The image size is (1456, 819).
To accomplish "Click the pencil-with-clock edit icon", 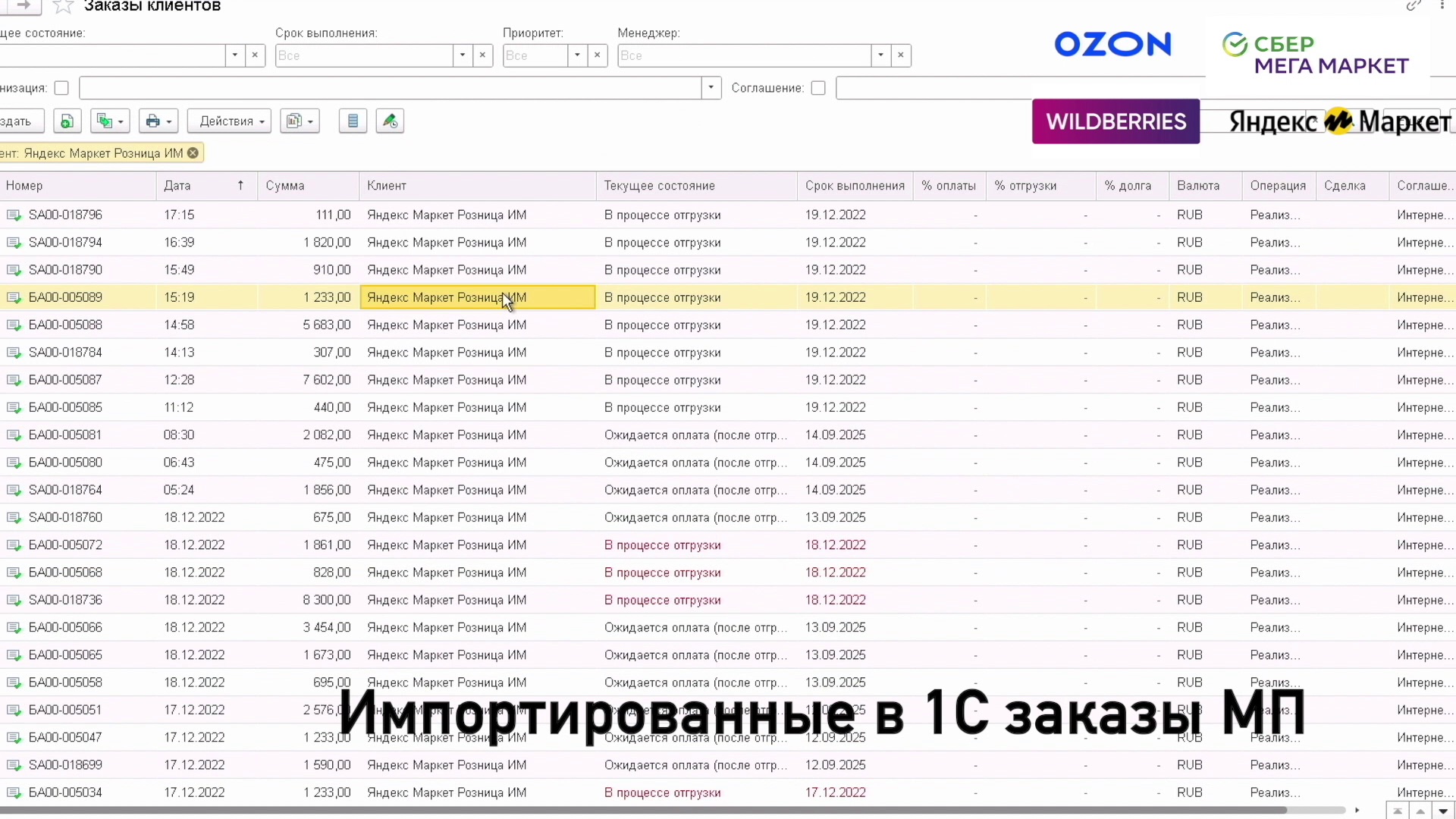I will [390, 121].
